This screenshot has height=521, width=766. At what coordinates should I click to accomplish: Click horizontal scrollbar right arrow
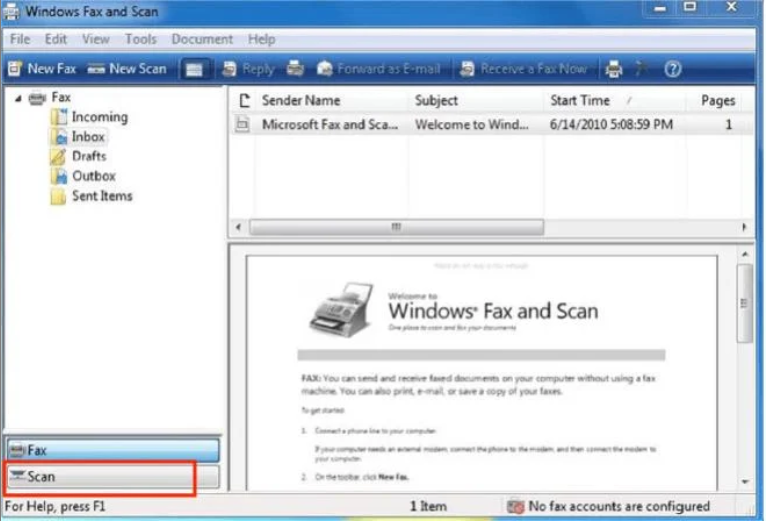[744, 227]
